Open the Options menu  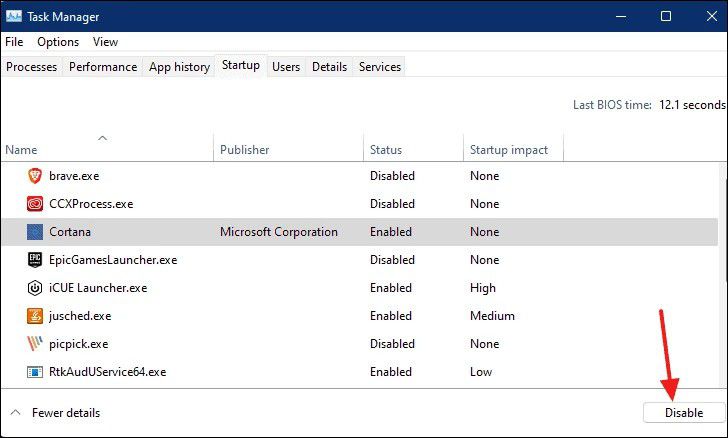click(58, 42)
